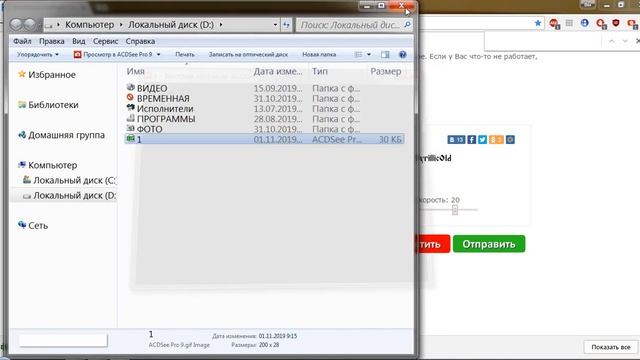Select Библиотеки in navigation pane
This screenshot has height=360, width=640.
point(53,105)
